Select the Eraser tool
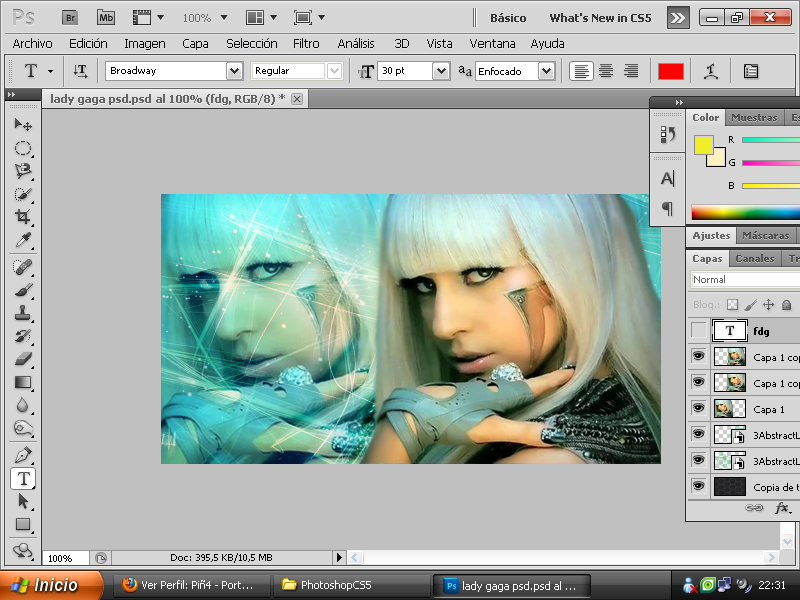Image resolution: width=800 pixels, height=600 pixels. pyautogui.click(x=23, y=359)
